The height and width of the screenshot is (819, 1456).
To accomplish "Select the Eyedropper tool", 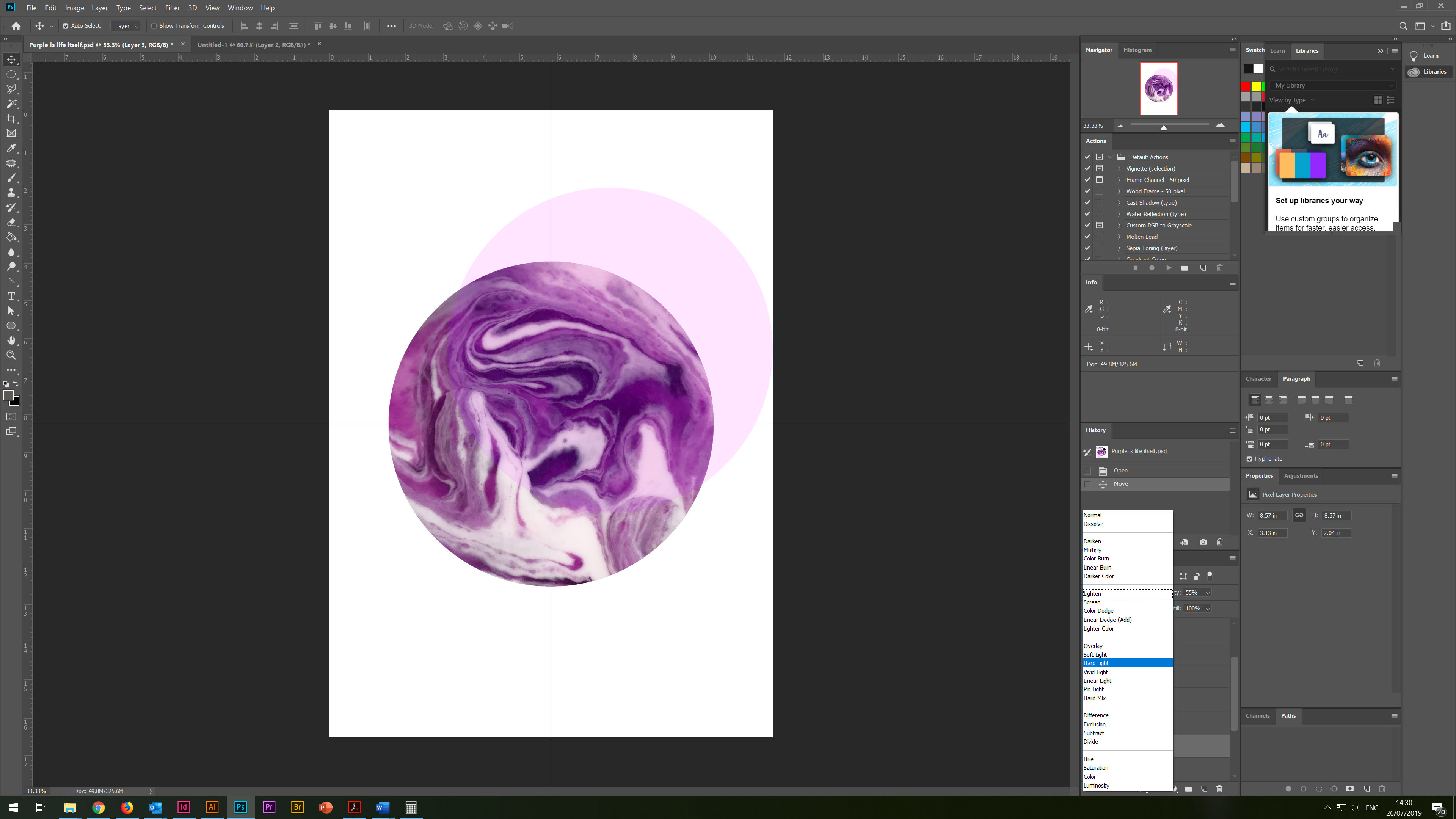I will [11, 148].
